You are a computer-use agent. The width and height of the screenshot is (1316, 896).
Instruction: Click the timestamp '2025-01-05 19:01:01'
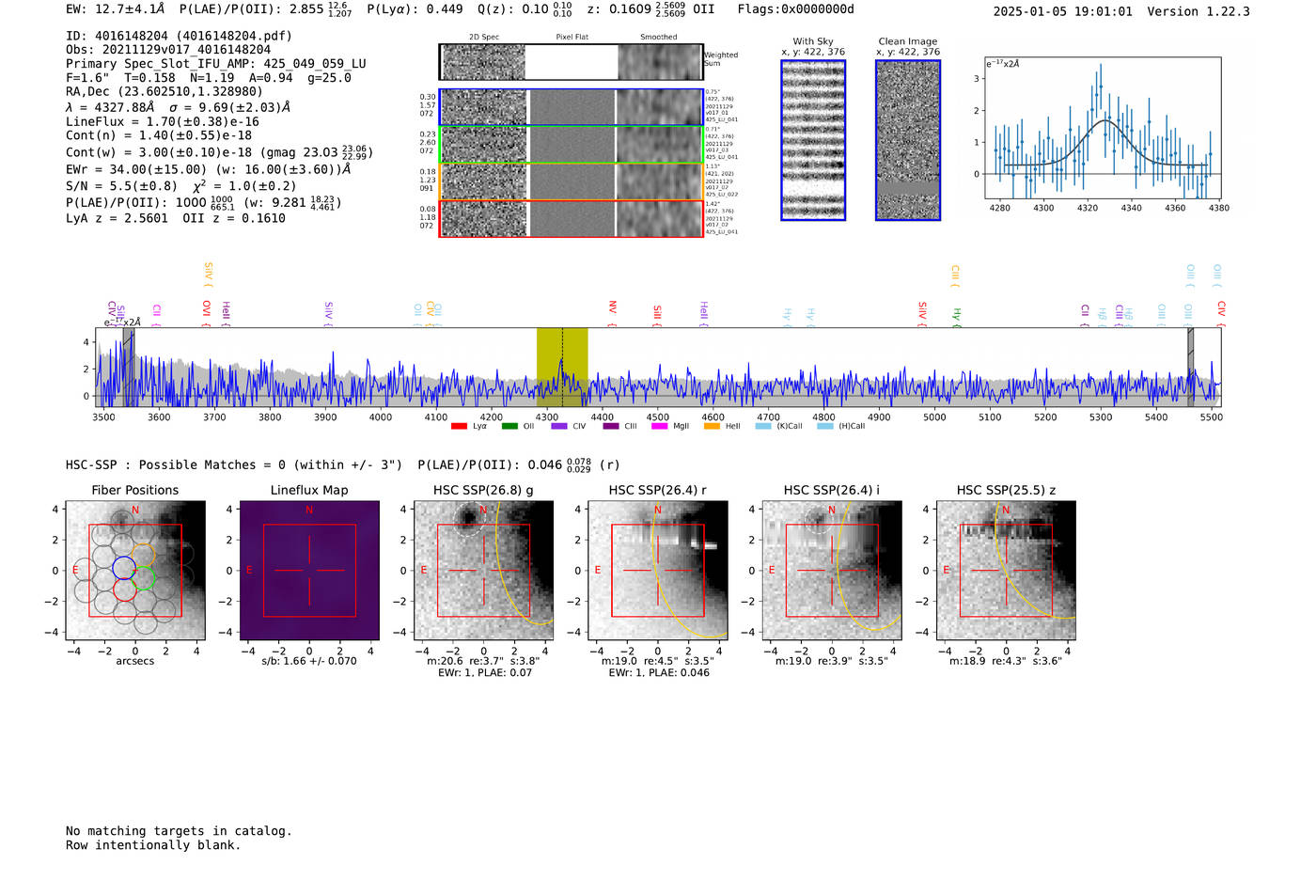tap(1062, 12)
